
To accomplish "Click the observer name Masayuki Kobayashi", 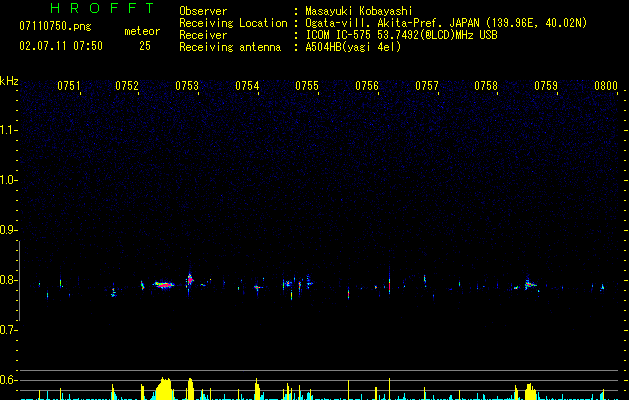I will click(x=359, y=11).
